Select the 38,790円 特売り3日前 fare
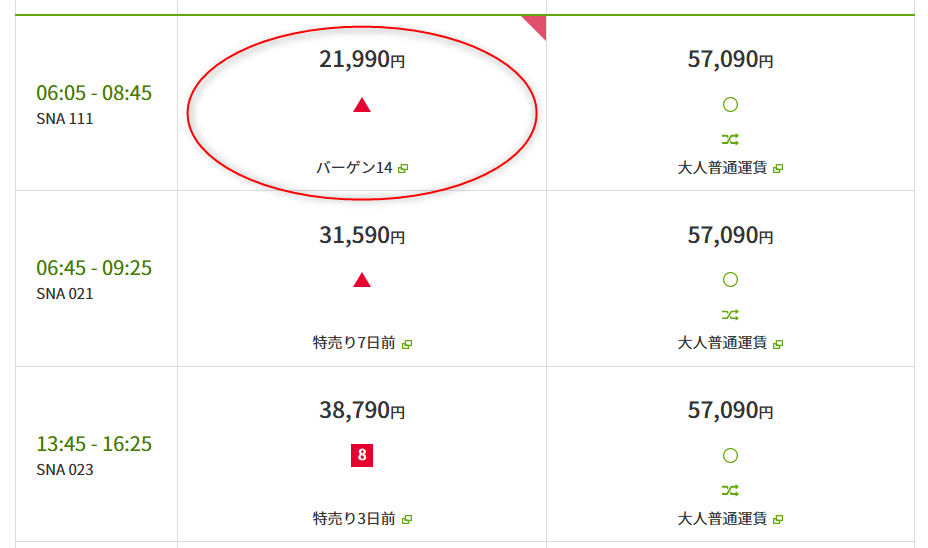Viewport: 928px width, 548px height. pos(362,454)
